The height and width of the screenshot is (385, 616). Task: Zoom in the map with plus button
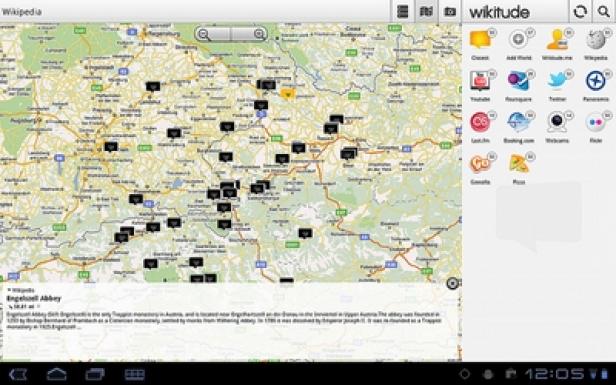259,34
